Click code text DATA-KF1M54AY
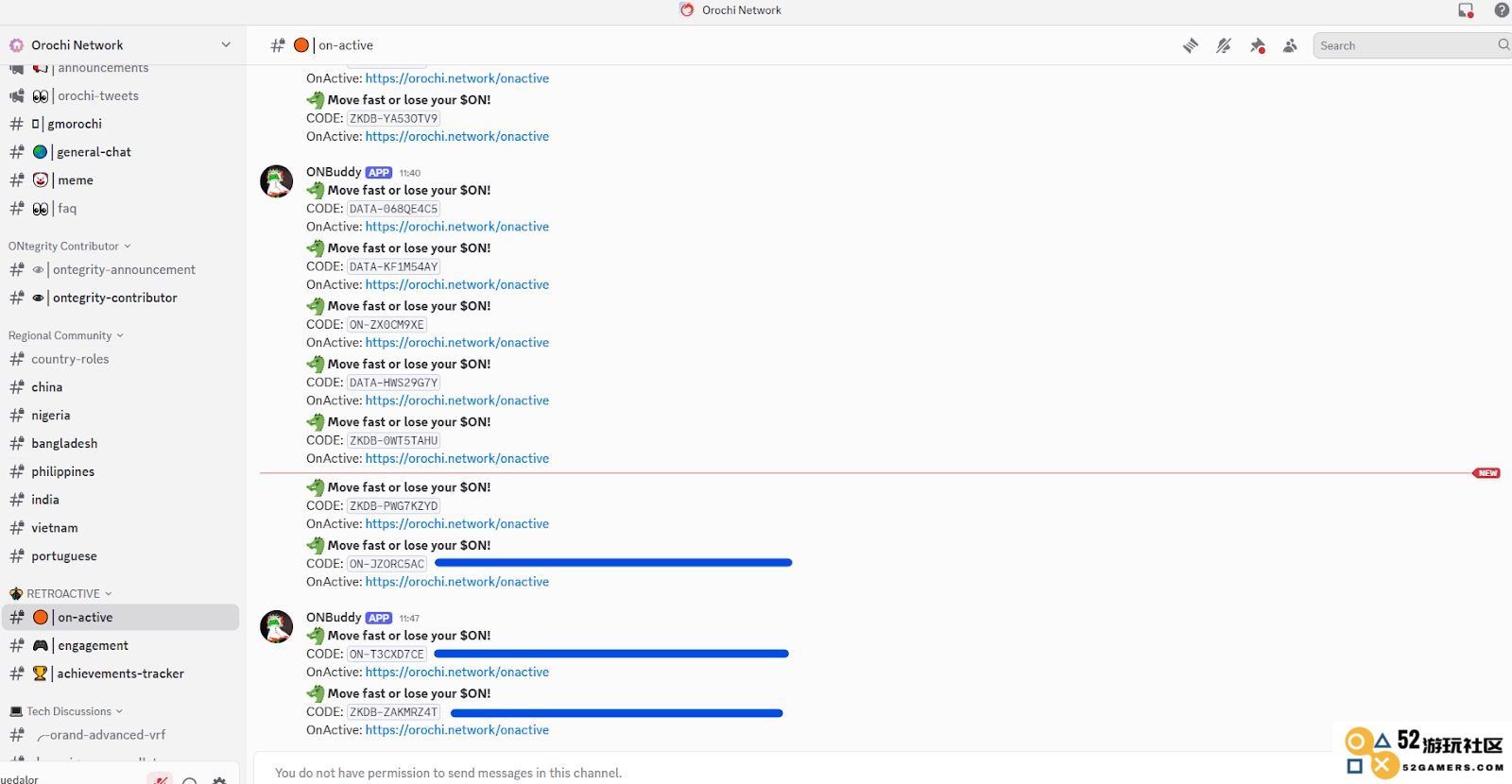This screenshot has width=1512, height=784. coord(394,267)
